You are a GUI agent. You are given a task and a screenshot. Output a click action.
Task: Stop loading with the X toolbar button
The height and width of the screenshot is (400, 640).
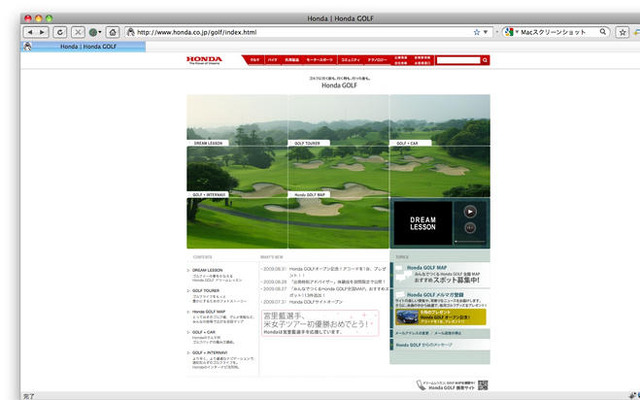click(78, 32)
